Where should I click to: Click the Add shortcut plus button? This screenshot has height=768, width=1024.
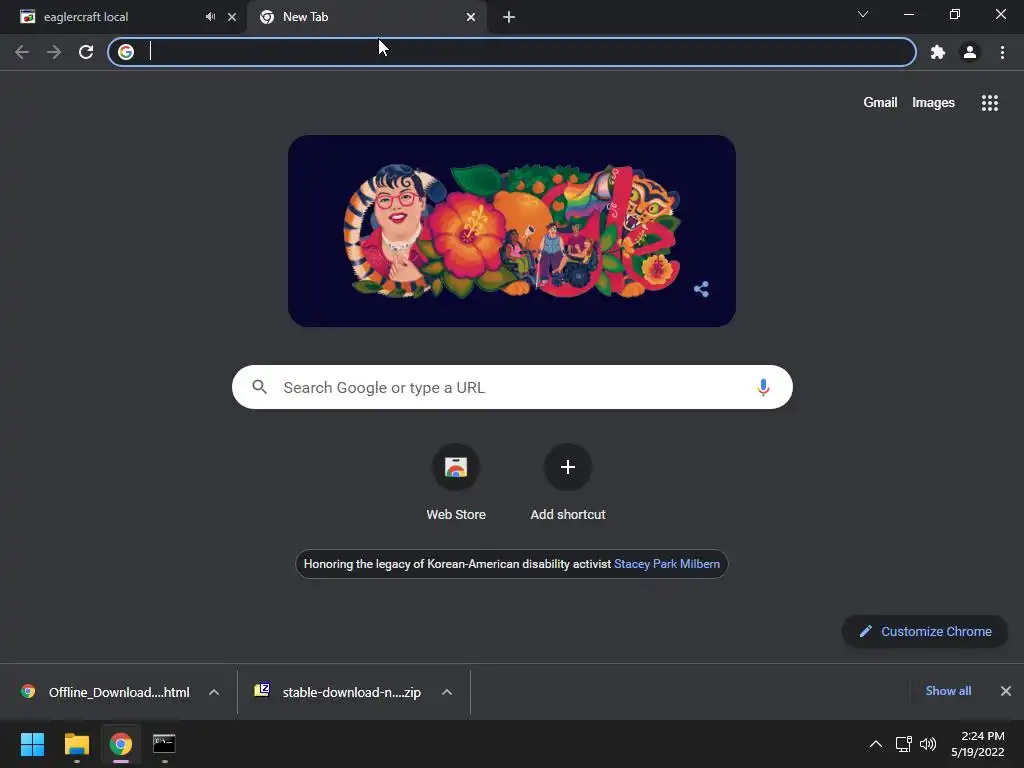coord(568,467)
